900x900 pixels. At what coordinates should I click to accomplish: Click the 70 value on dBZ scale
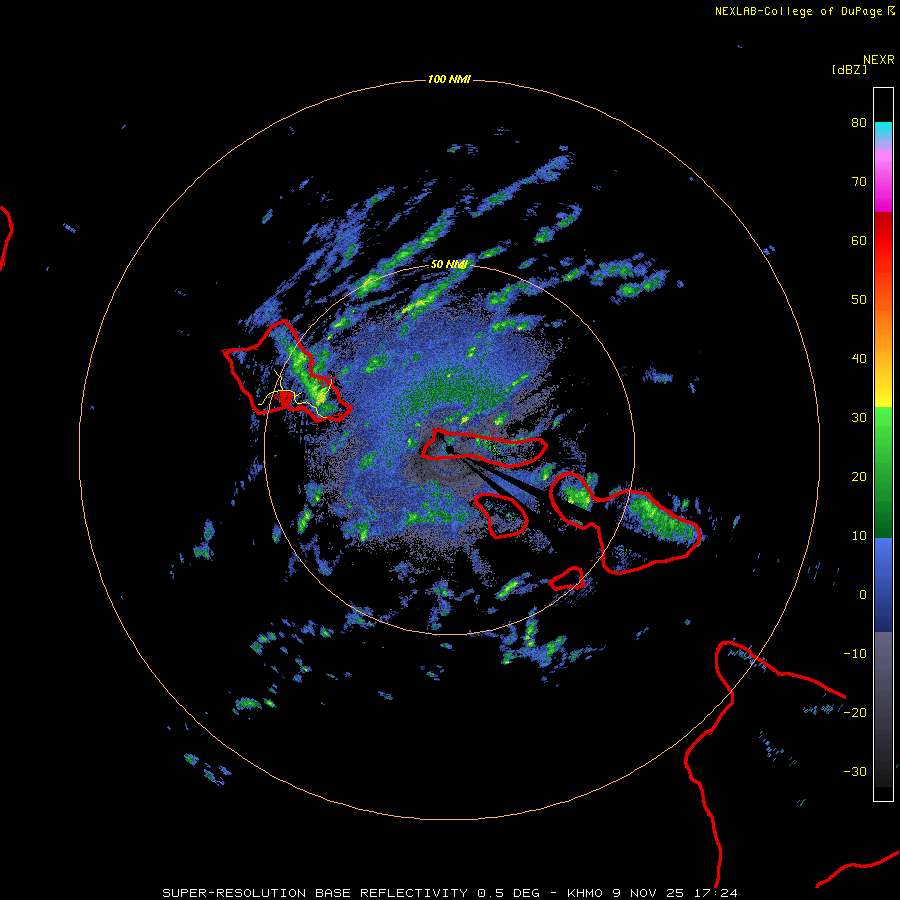coord(859,182)
